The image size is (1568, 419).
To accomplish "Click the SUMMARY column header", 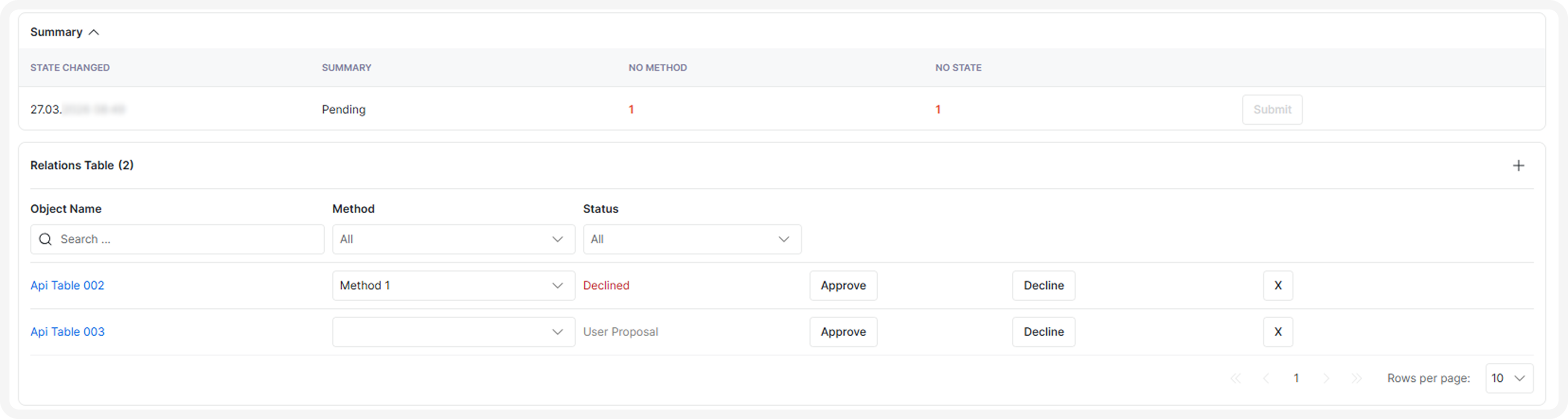I will (347, 68).
